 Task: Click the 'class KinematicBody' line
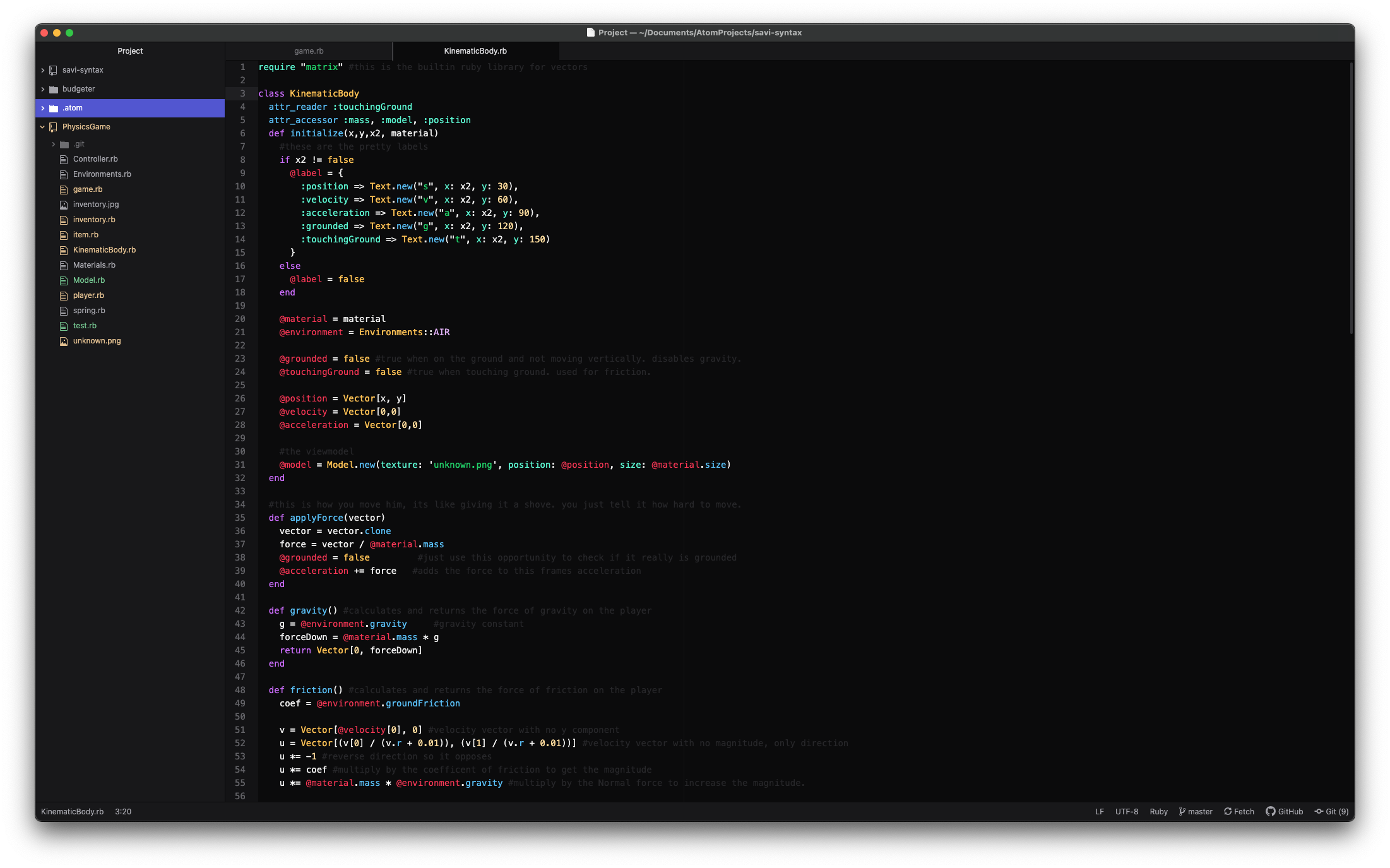tap(309, 93)
